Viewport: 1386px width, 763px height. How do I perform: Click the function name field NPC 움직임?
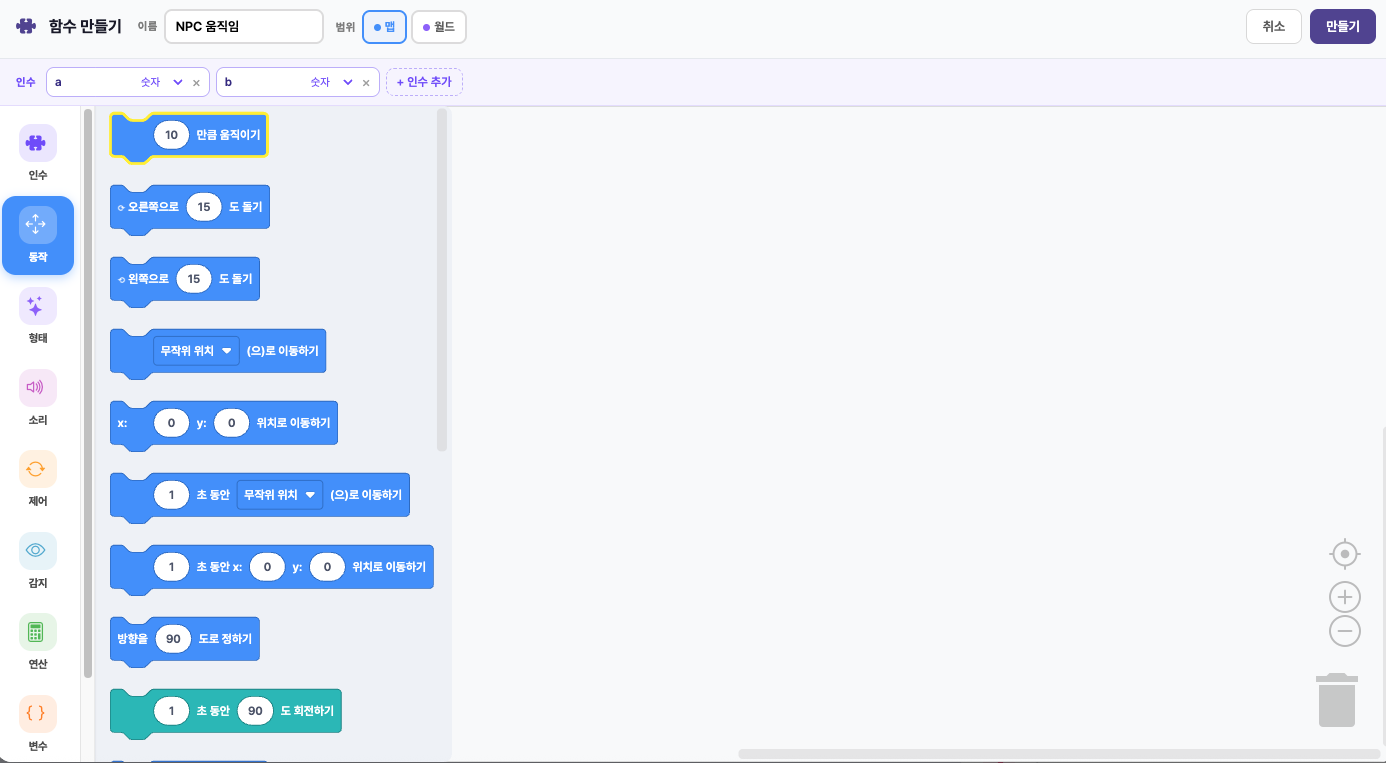(x=243, y=27)
